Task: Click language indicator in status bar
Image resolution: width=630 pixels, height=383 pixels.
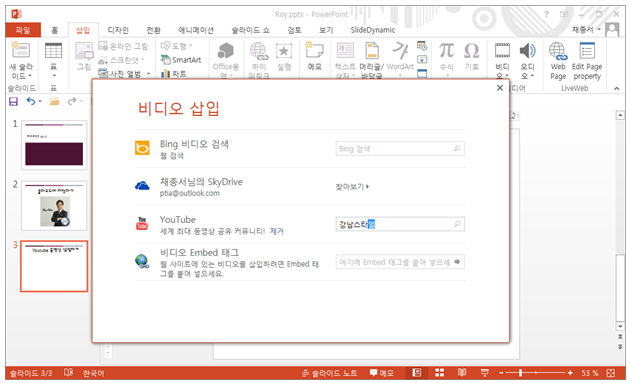Action: pyautogui.click(x=93, y=373)
